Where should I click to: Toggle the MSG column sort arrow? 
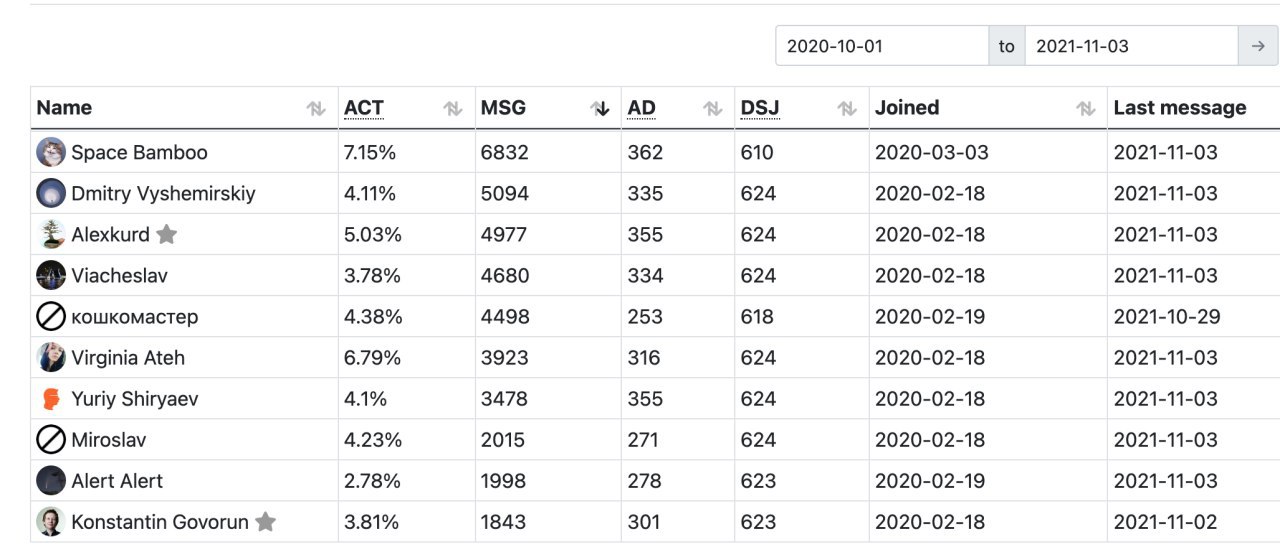coord(600,109)
